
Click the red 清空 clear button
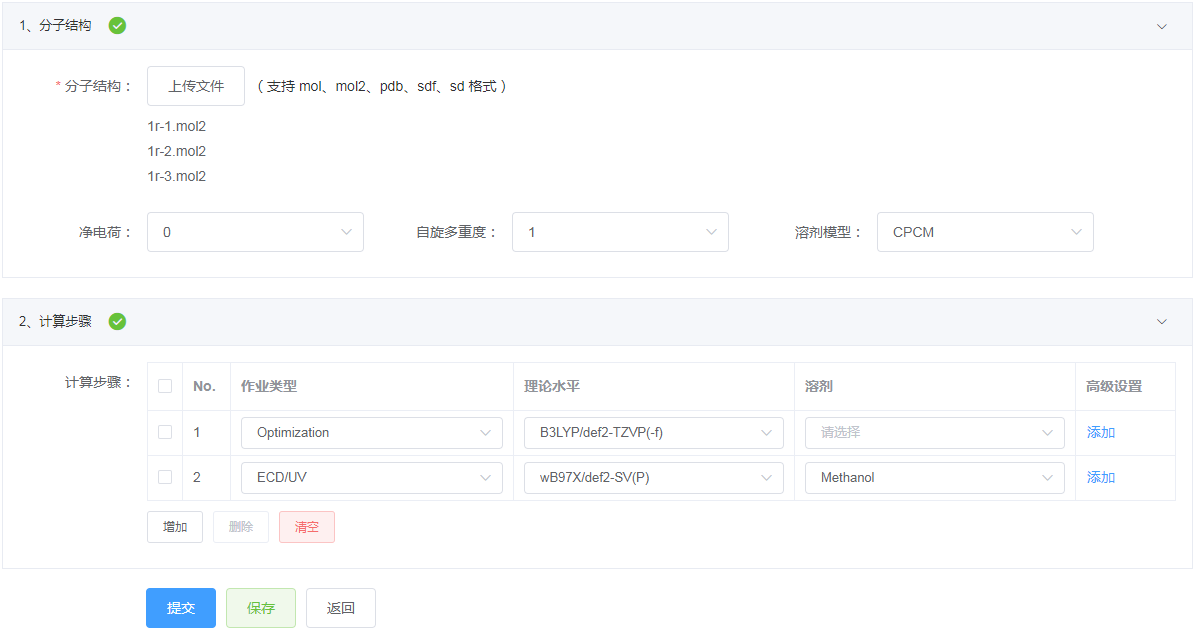pos(307,527)
